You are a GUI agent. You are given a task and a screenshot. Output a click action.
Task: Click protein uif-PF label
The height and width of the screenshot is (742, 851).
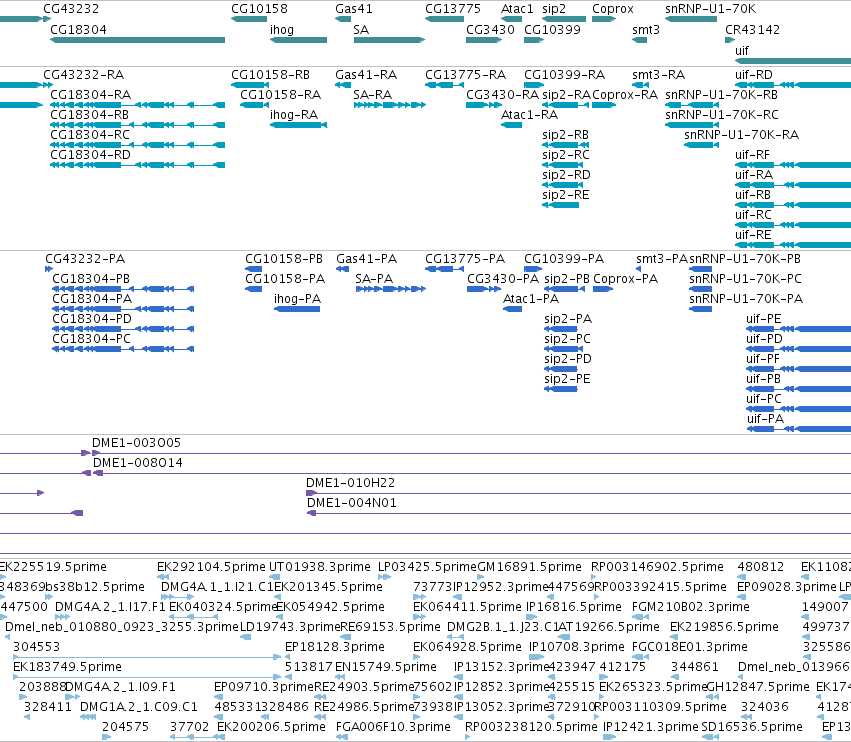tap(763, 359)
